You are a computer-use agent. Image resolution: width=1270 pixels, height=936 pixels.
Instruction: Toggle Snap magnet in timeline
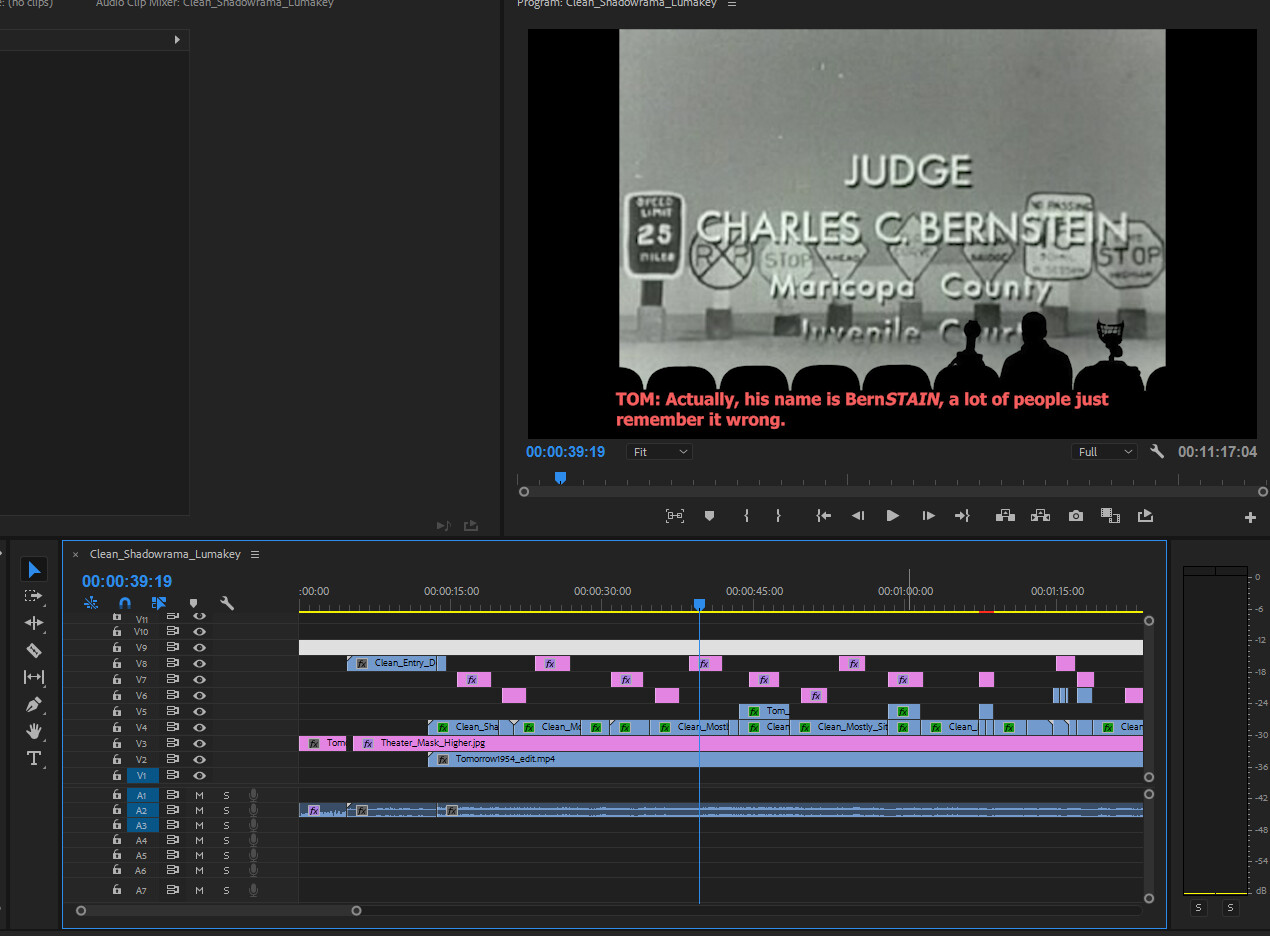tap(125, 603)
